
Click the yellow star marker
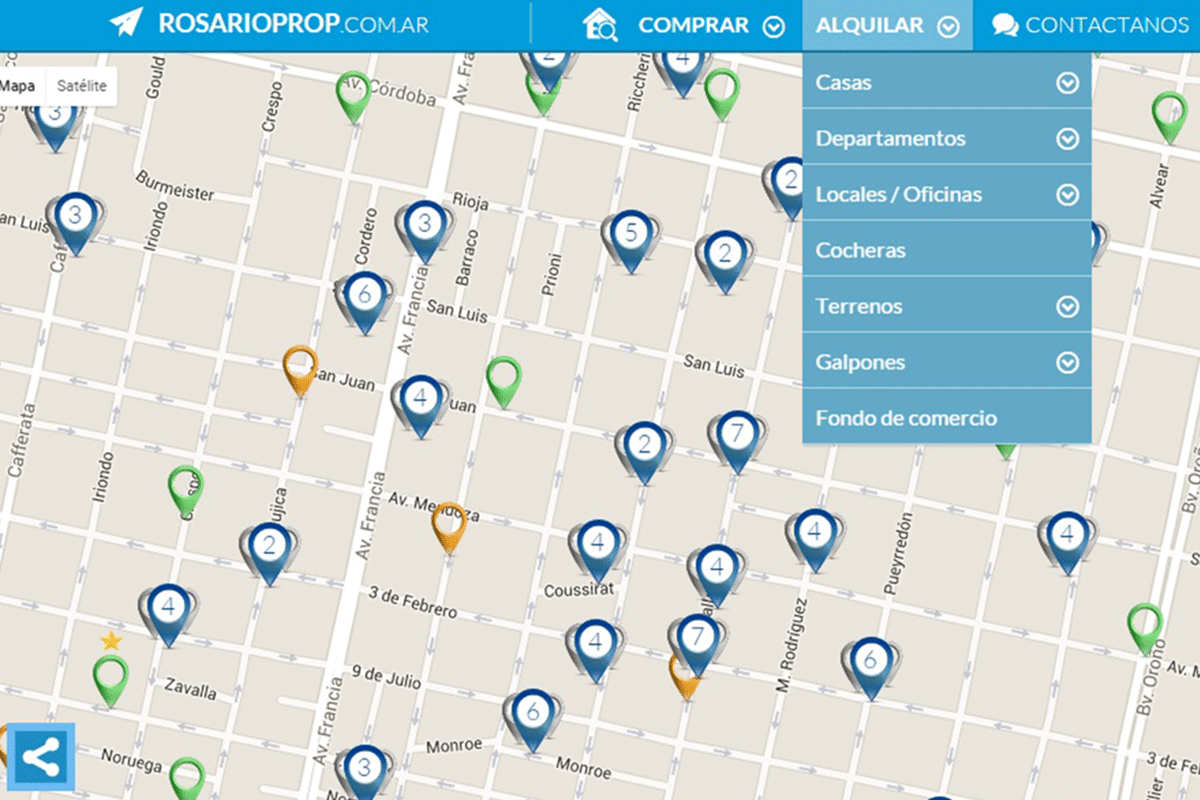point(111,641)
